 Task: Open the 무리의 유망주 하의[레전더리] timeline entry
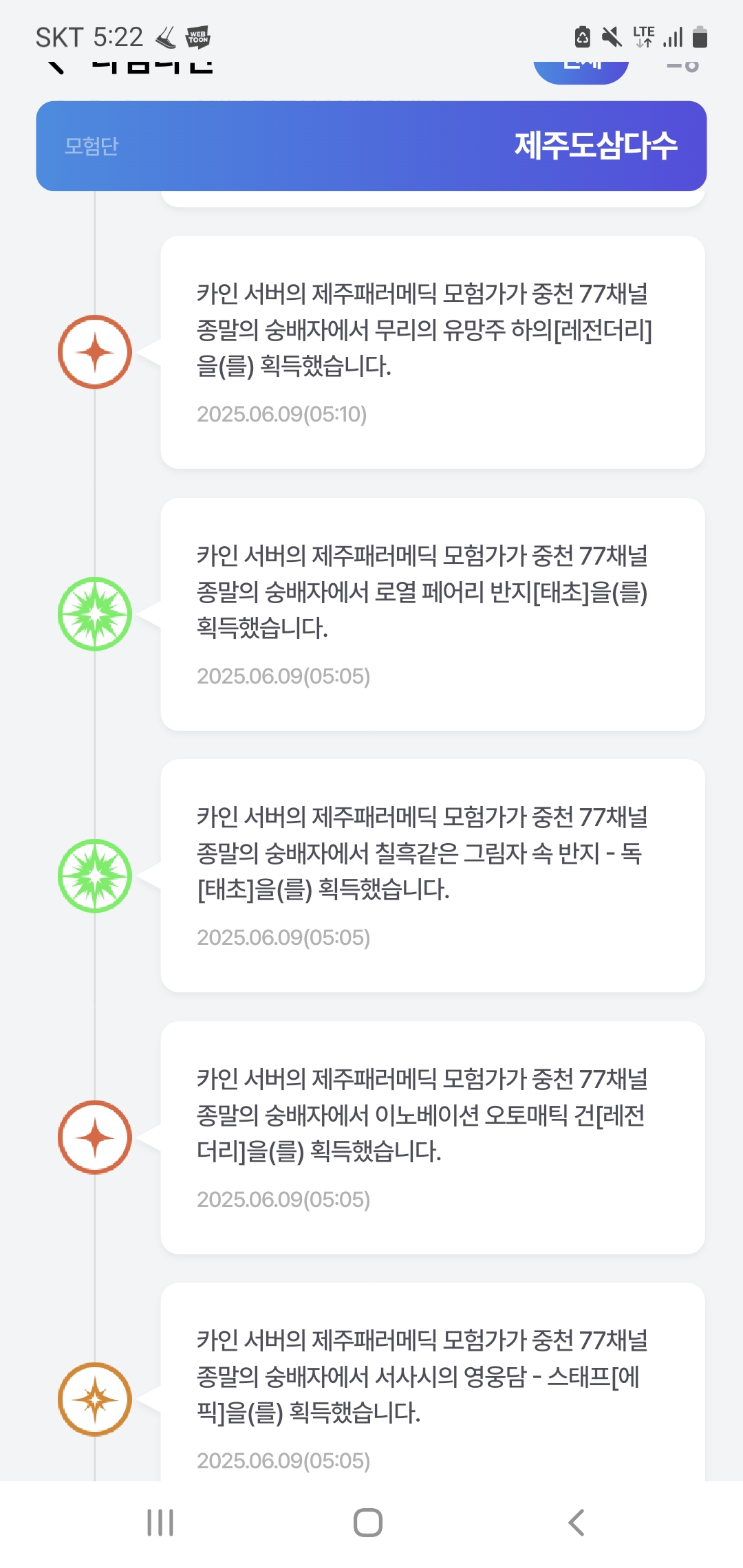coord(432,352)
